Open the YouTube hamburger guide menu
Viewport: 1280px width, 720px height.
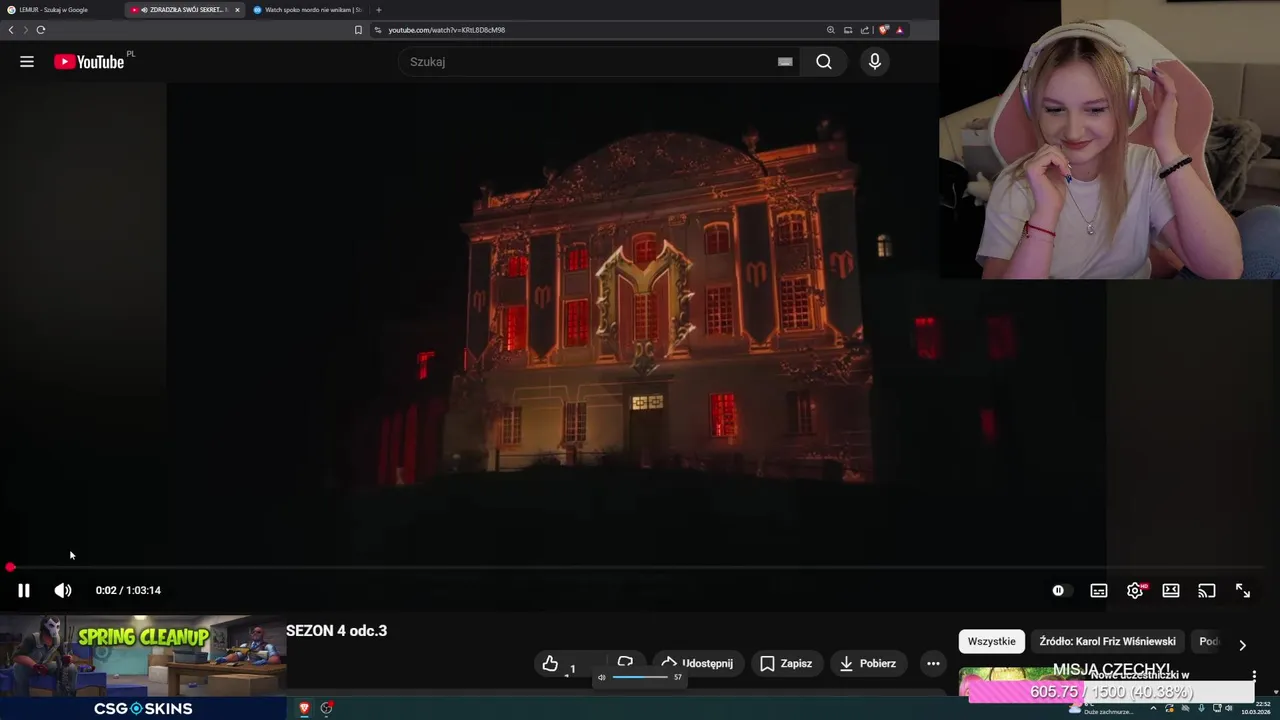pos(27,62)
